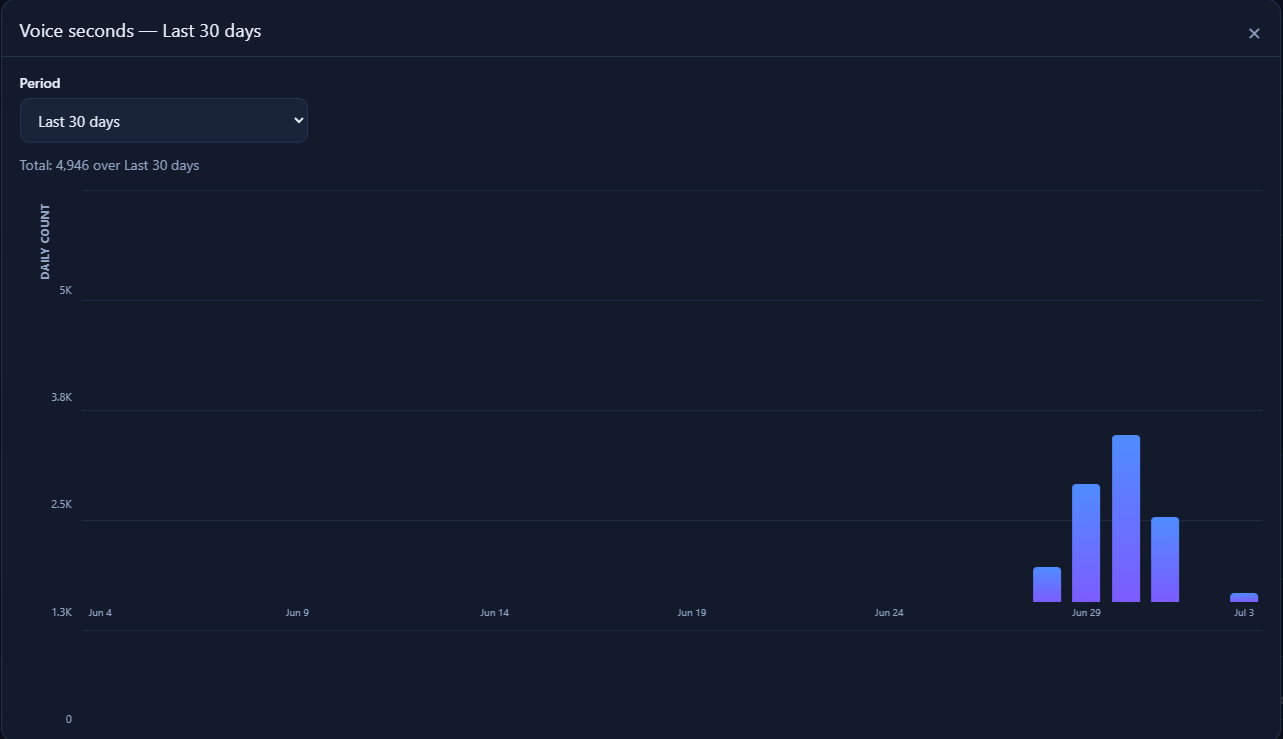The width and height of the screenshot is (1283, 739).
Task: Close the Voice seconds dialog
Action: [1254, 33]
